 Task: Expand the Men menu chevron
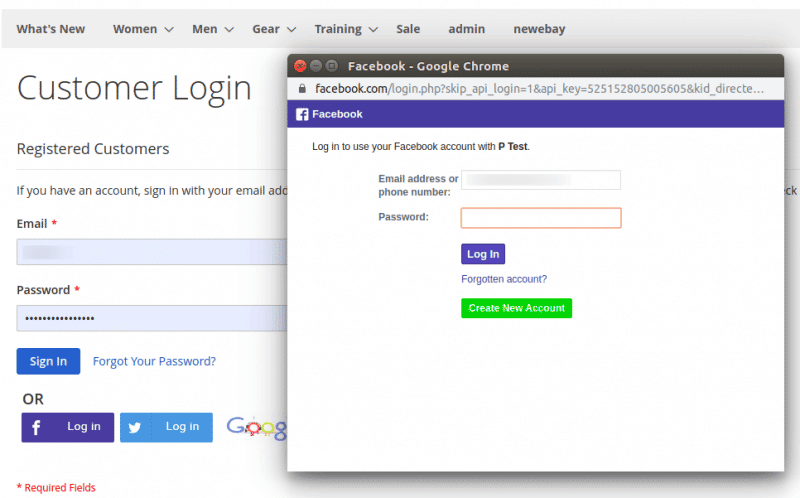(230, 30)
